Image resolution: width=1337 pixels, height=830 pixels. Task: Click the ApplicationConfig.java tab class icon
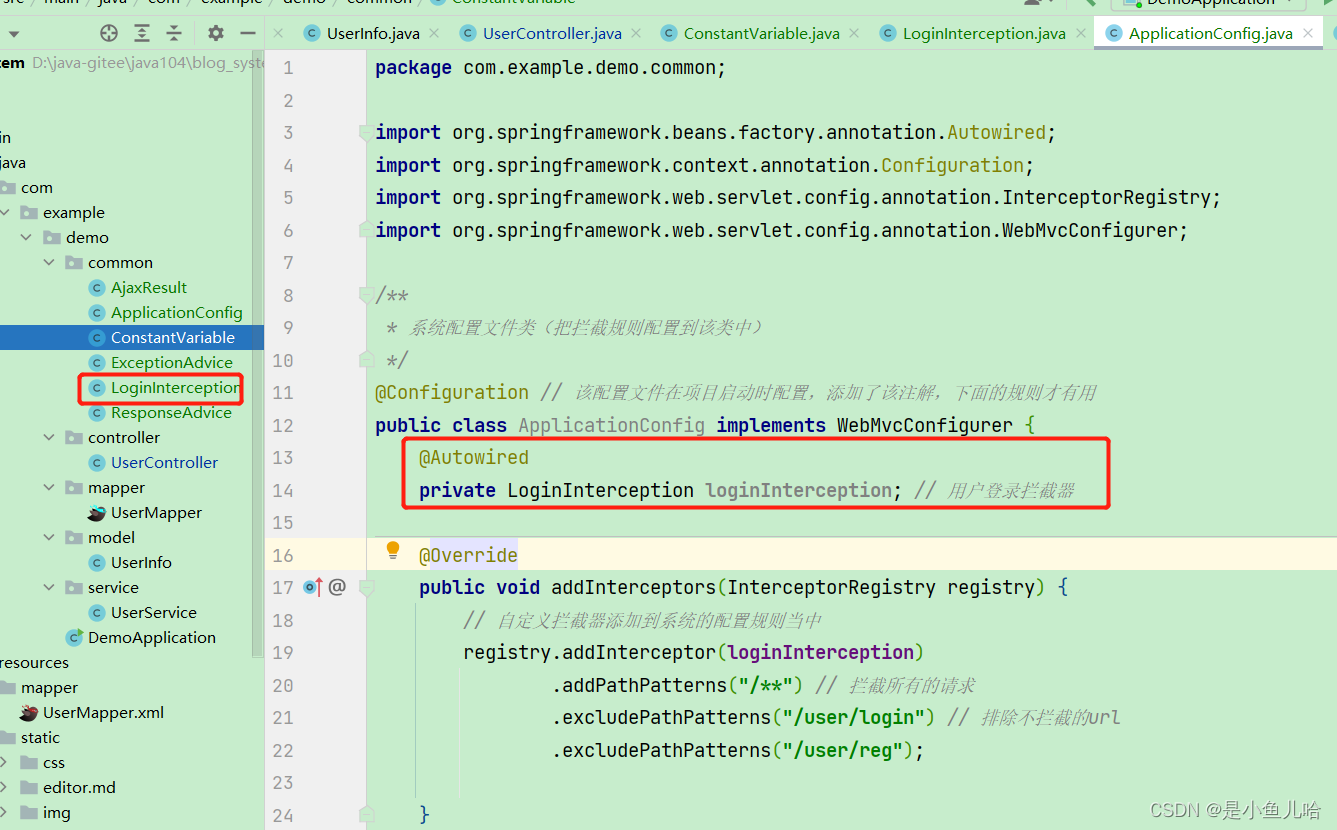coord(1114,33)
